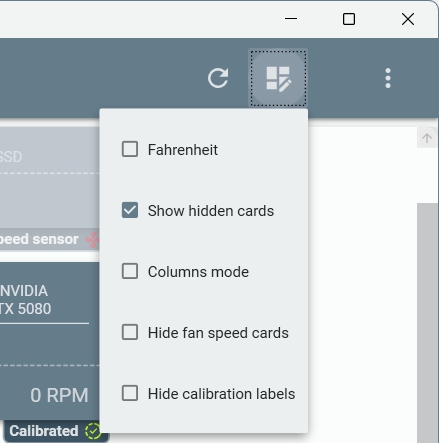Maximize the application window
This screenshot has width=439, height=443.
point(349,19)
